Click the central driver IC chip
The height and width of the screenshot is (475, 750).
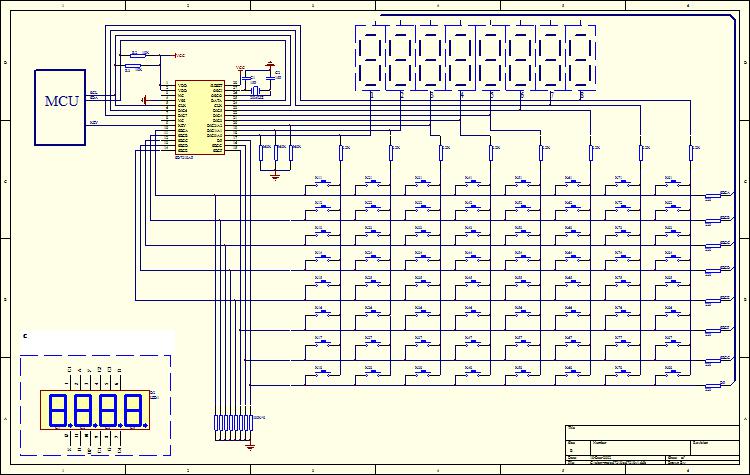click(x=199, y=118)
